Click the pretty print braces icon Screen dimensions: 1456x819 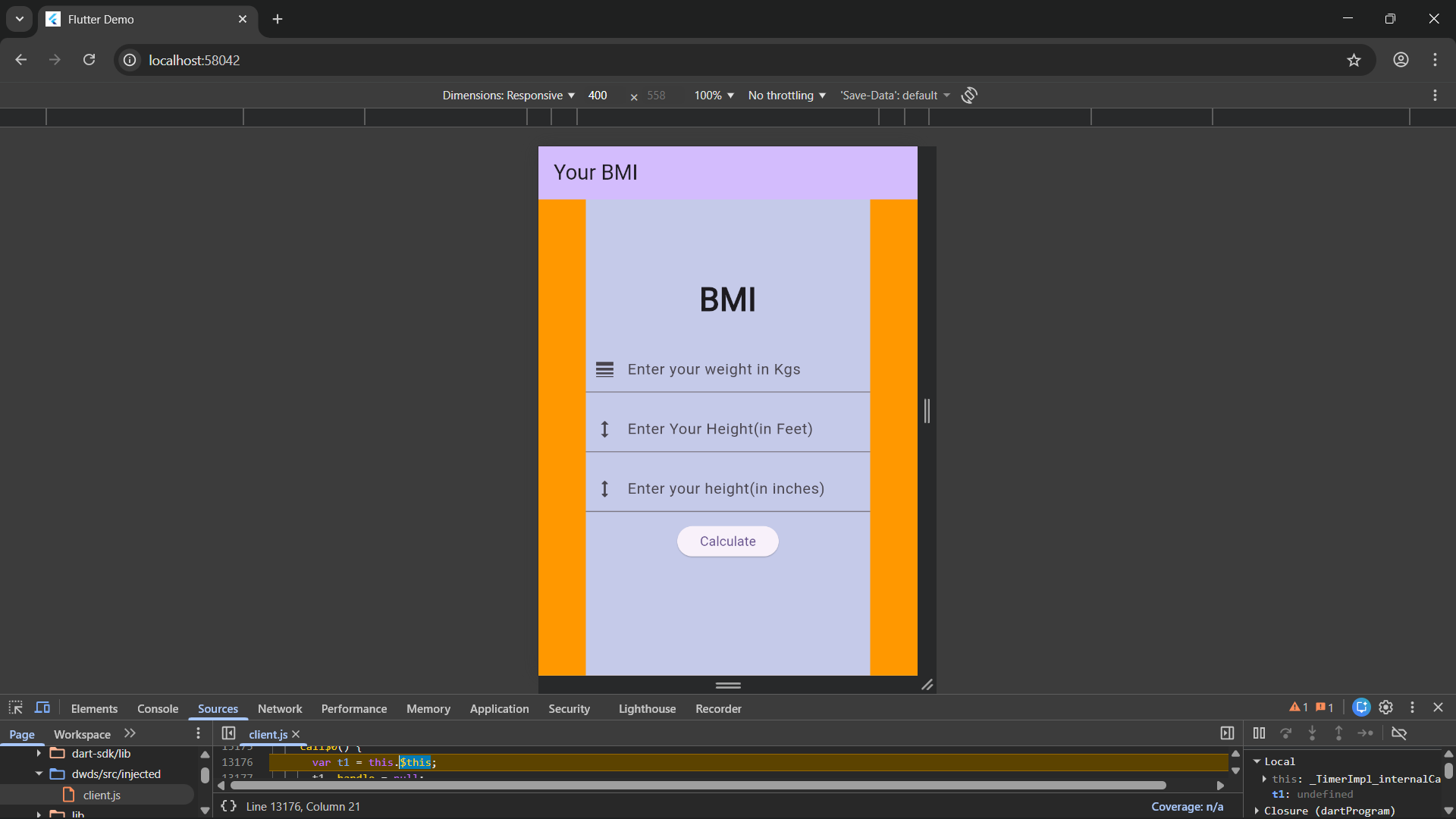pyautogui.click(x=228, y=806)
